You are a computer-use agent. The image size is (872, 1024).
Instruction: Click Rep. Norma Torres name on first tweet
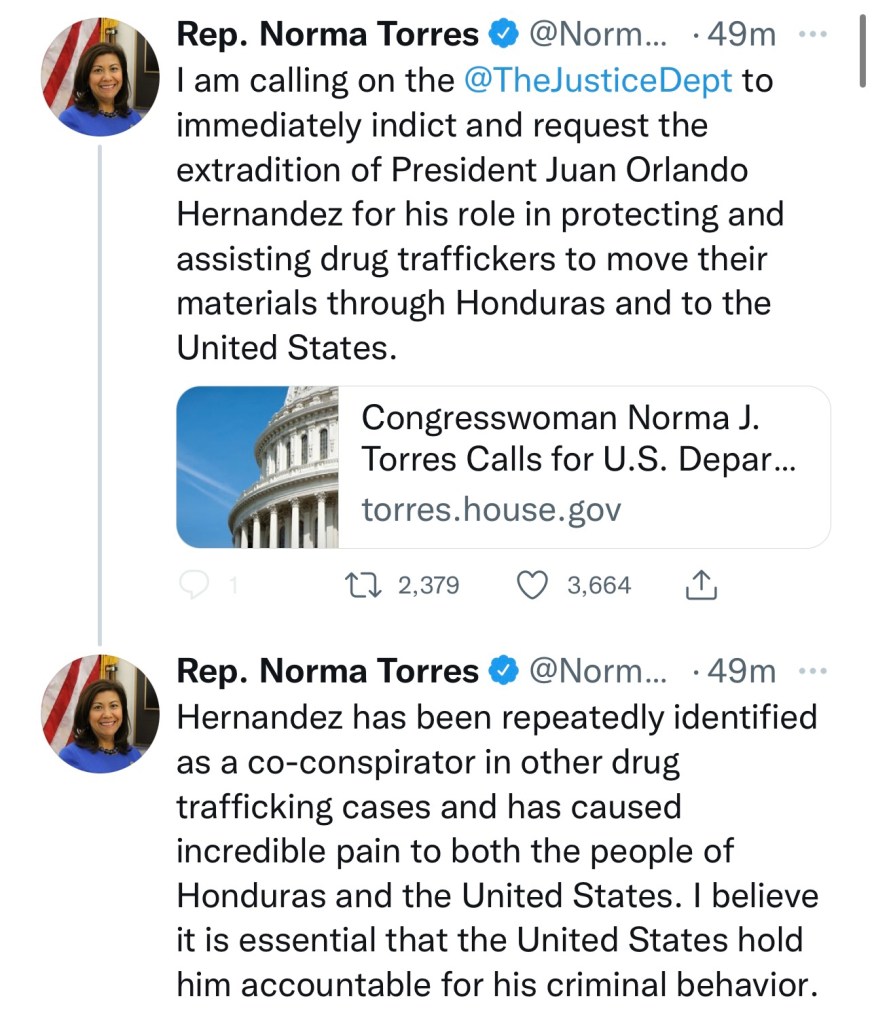[328, 35]
